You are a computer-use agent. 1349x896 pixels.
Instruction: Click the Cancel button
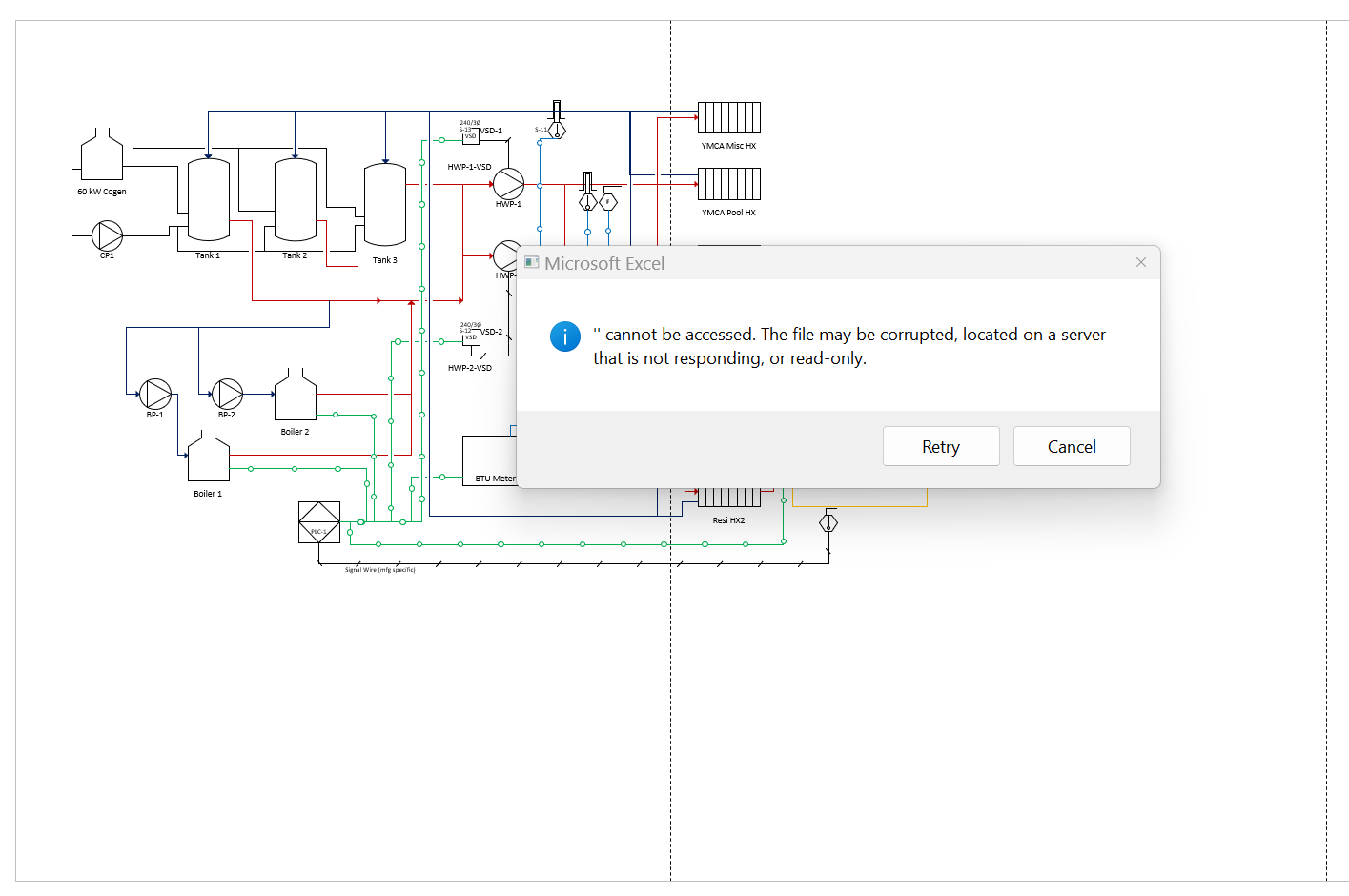[x=1072, y=446]
